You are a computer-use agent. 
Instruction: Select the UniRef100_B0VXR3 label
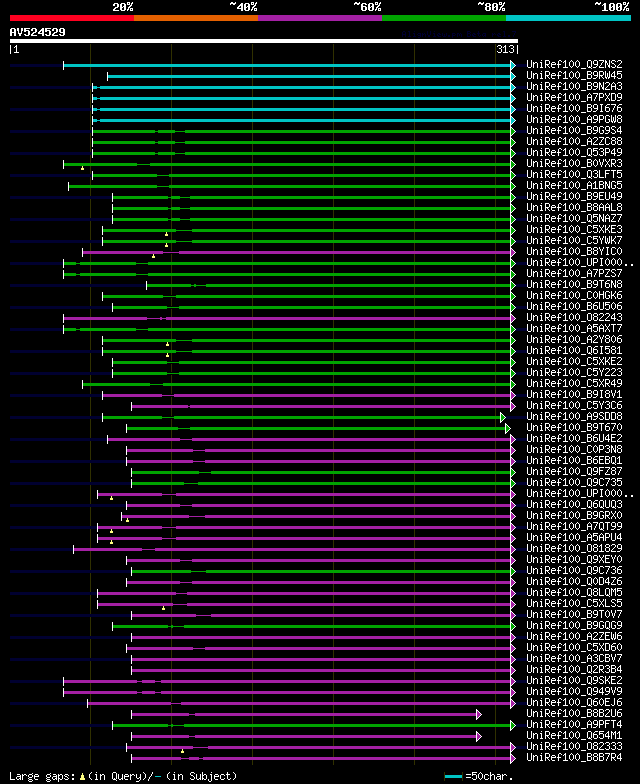coord(574,164)
